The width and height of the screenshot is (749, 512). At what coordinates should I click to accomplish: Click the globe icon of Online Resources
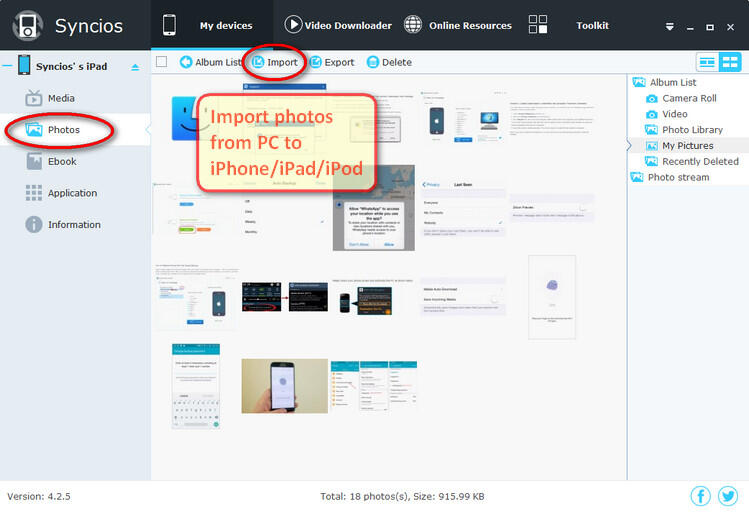(413, 24)
